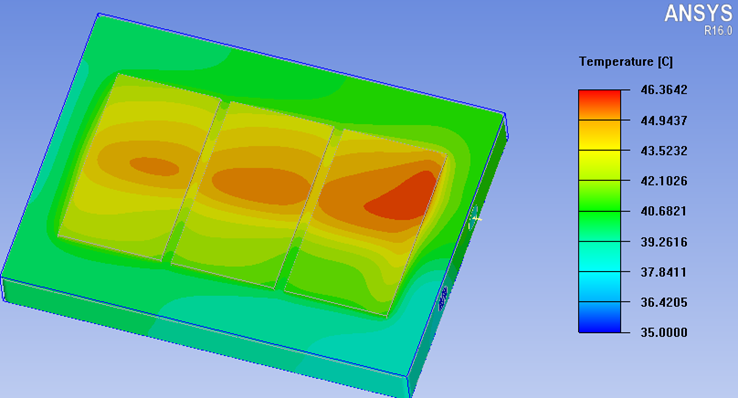Click the minimum value 35.0000 label
Viewport: 738px width, 398px height.
(664, 333)
